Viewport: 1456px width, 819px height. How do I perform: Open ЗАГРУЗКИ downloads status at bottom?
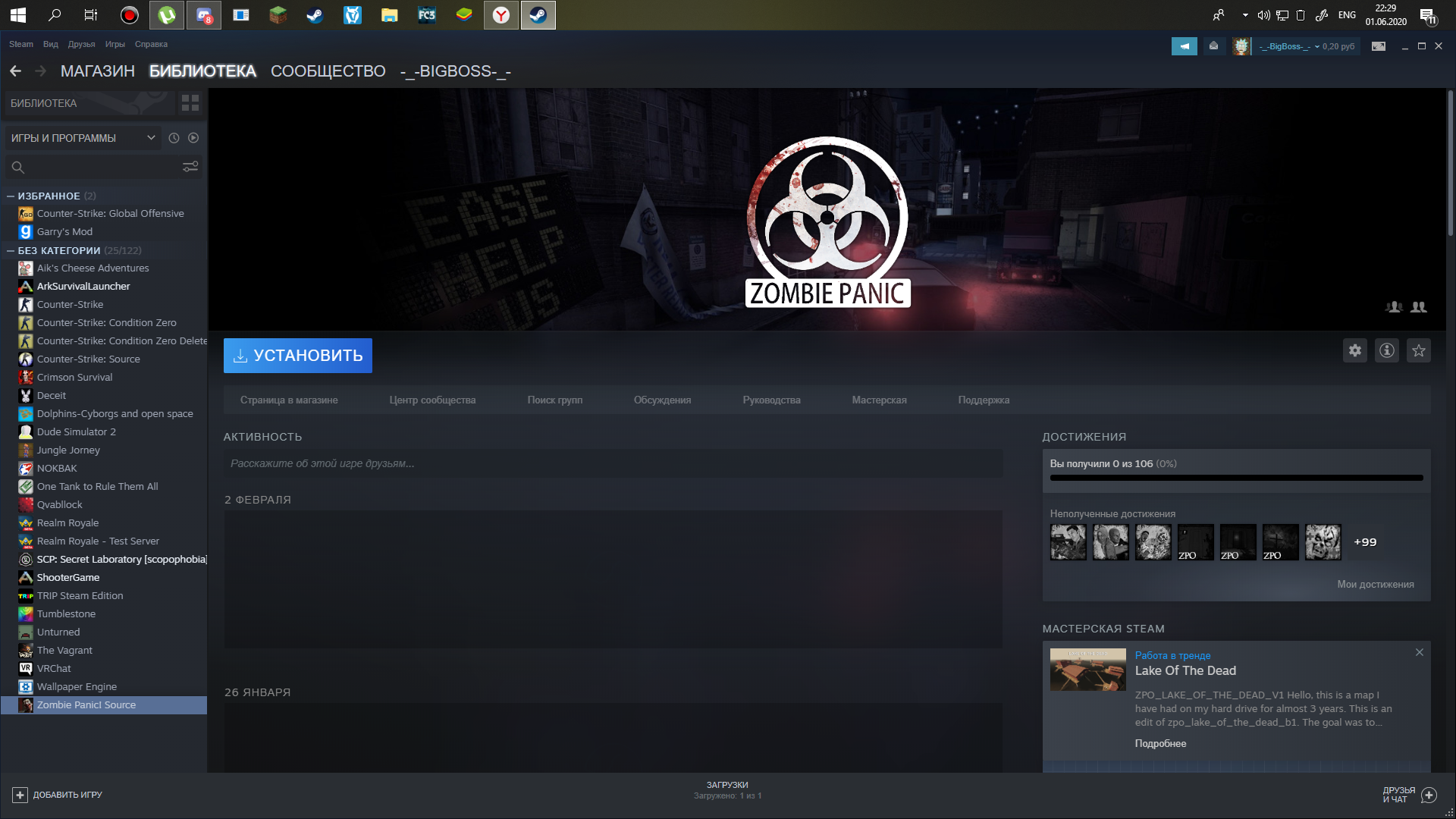[x=727, y=790]
